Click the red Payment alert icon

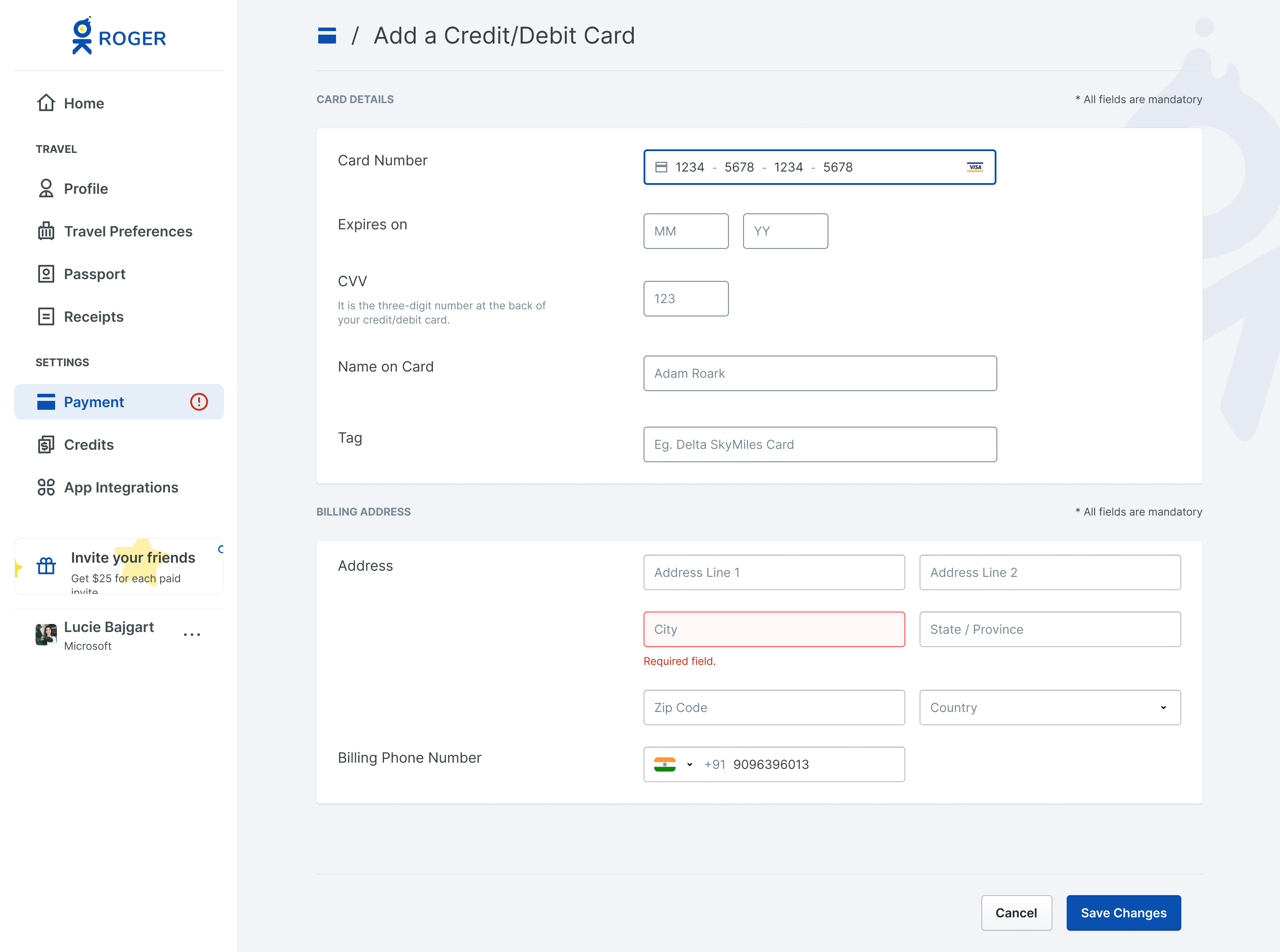199,402
